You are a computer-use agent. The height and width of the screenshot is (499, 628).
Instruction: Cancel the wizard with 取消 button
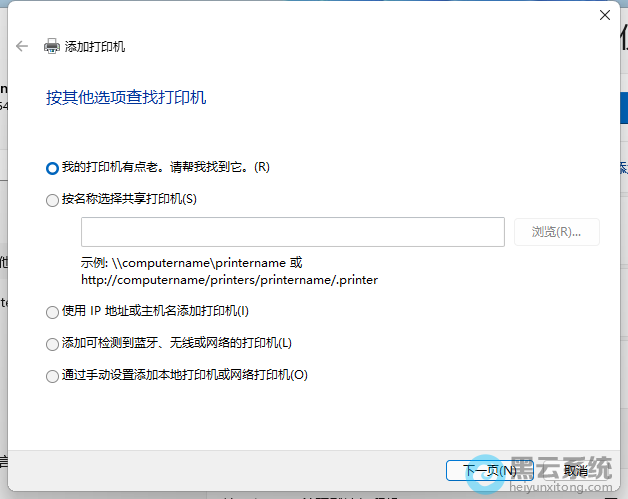click(575, 470)
